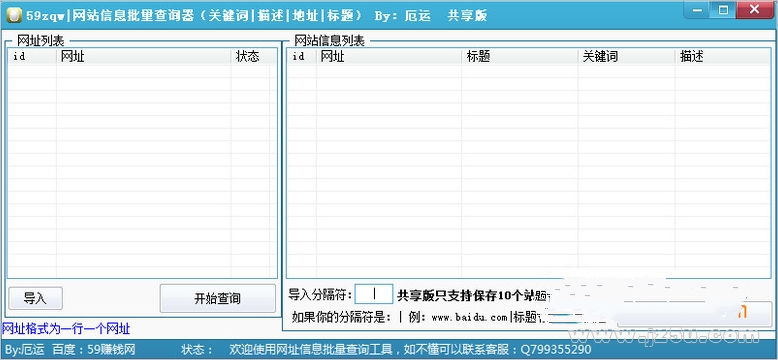The height and width of the screenshot is (360, 778).
Task: Click 百度：59赚钱网 in the status bar
Action: pos(94,350)
